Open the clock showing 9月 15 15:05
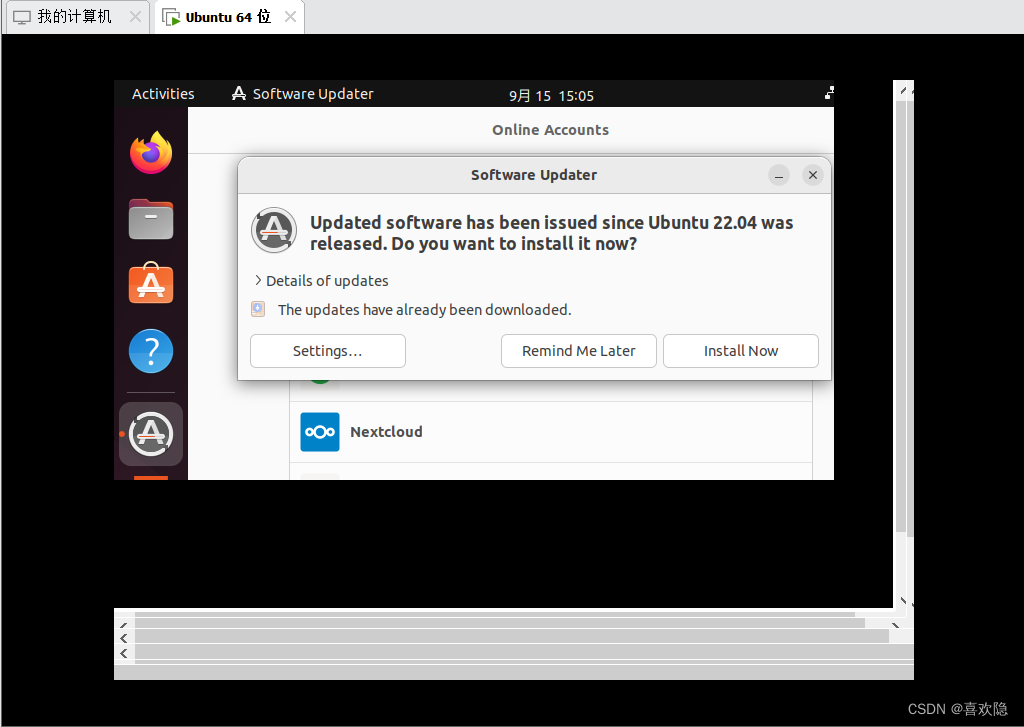Viewport: 1024px width, 727px height. pyautogui.click(x=551, y=95)
